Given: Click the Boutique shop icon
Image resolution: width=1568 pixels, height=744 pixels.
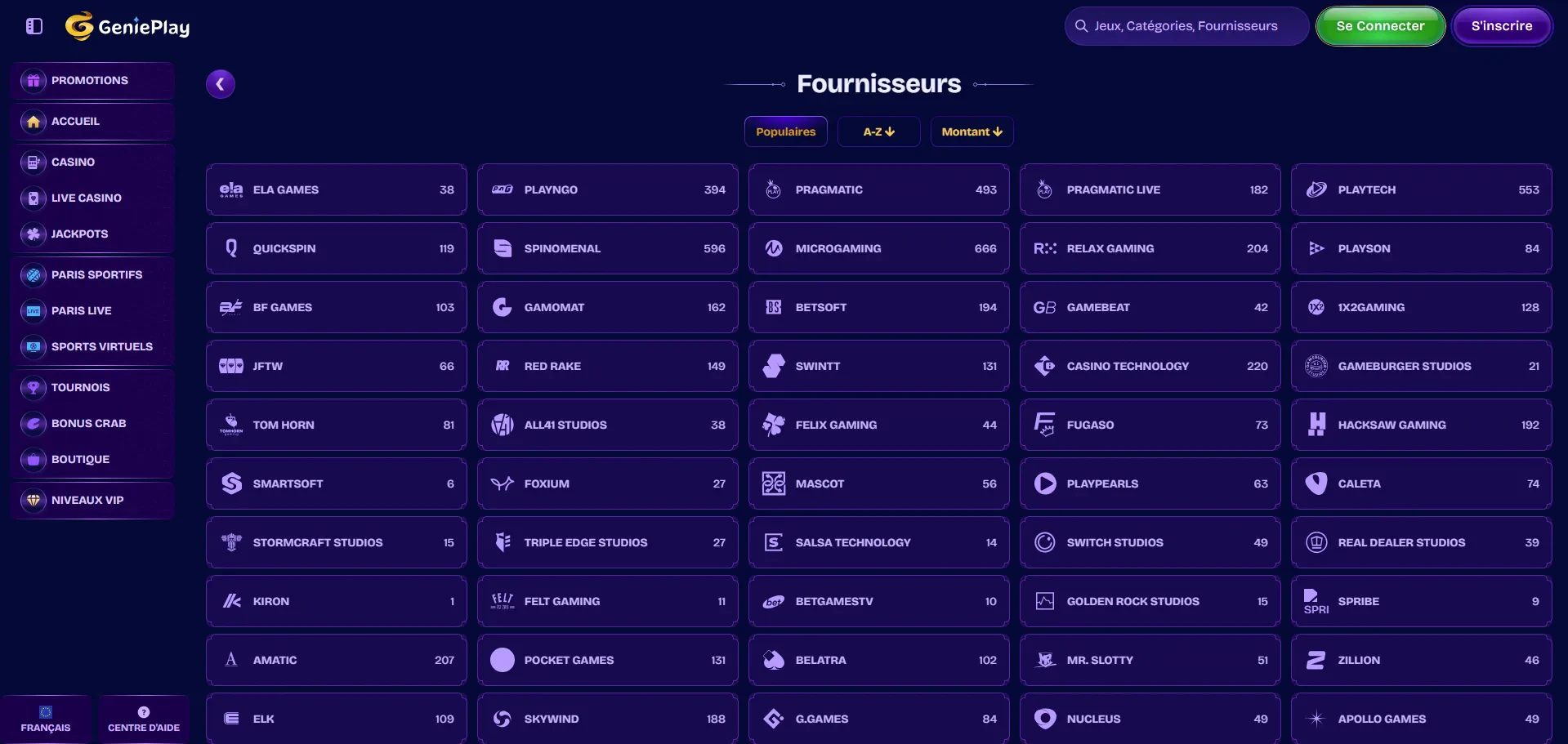Looking at the screenshot, I should pyautogui.click(x=34, y=459).
